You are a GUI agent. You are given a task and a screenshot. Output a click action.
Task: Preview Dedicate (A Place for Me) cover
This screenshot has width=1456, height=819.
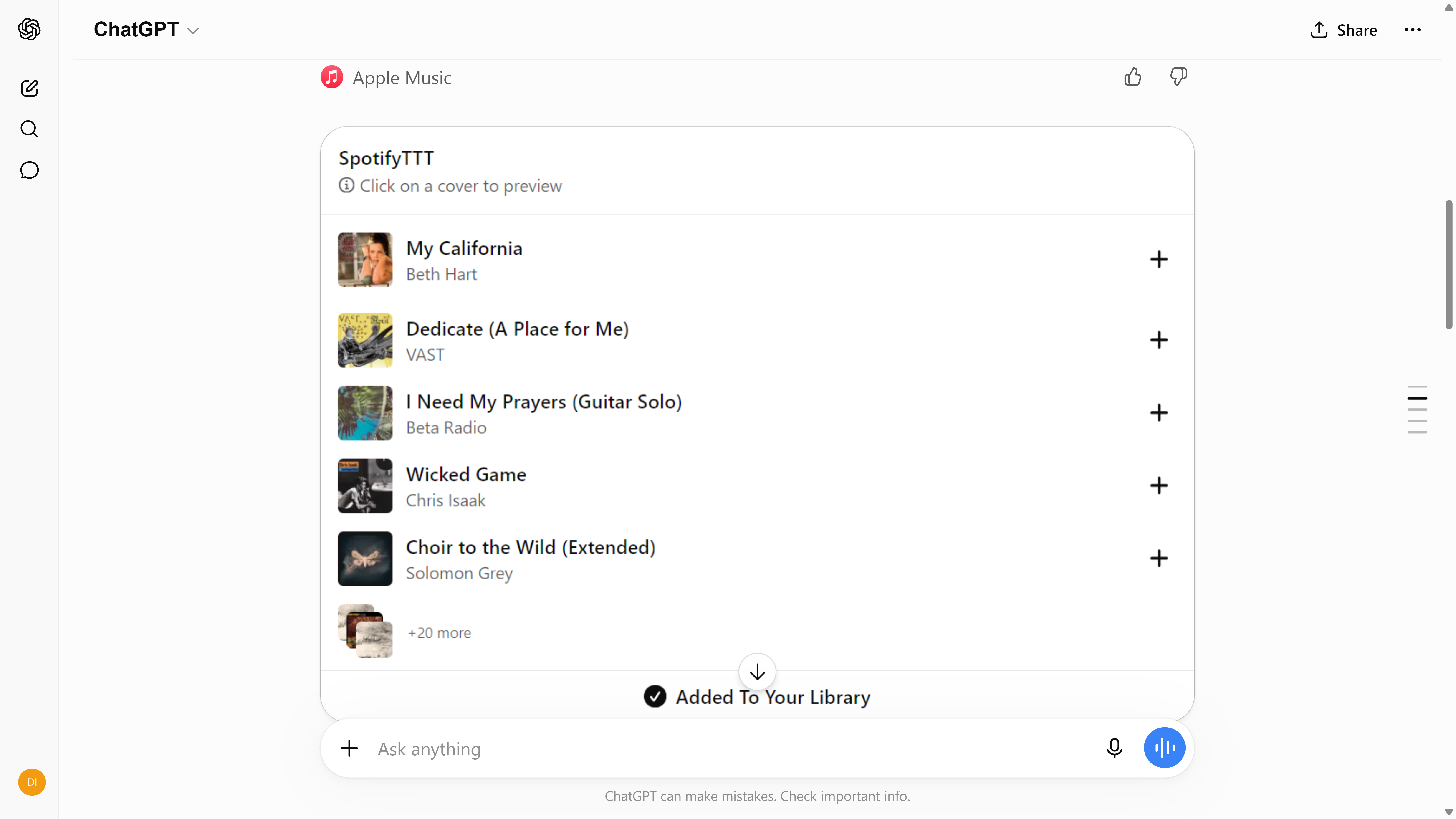[x=365, y=340]
